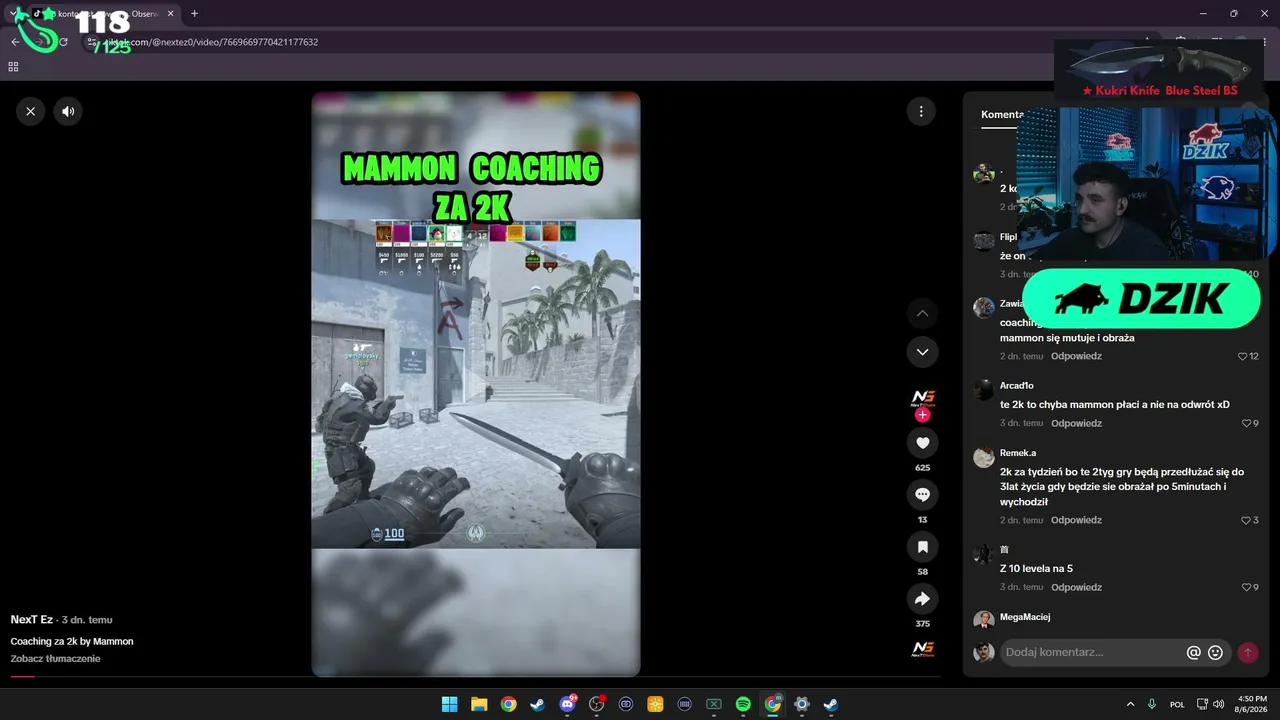Open the Komentarze tab
The image size is (1280, 720).
click(1002, 114)
